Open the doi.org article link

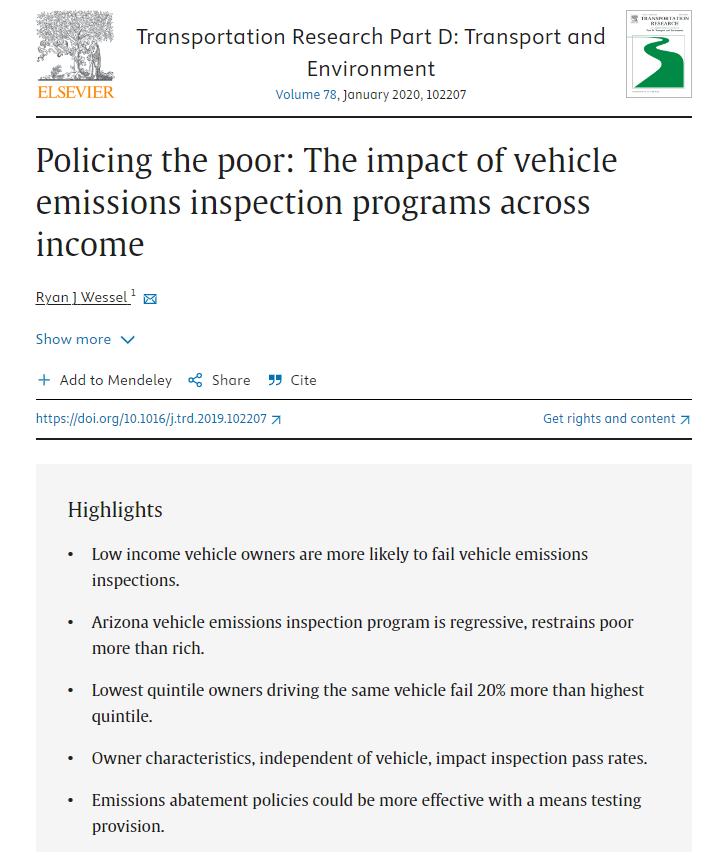[151, 419]
